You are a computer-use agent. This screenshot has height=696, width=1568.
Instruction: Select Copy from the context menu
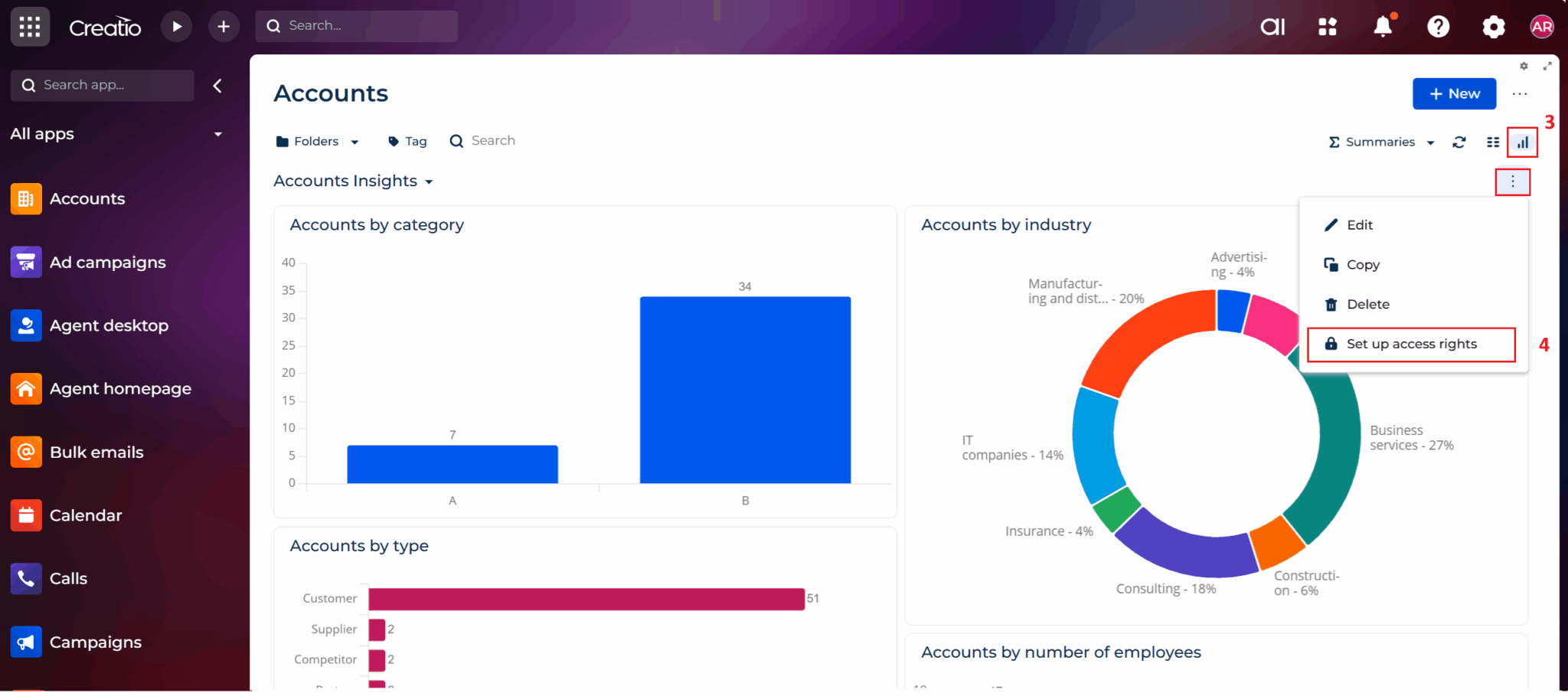pos(1364,264)
